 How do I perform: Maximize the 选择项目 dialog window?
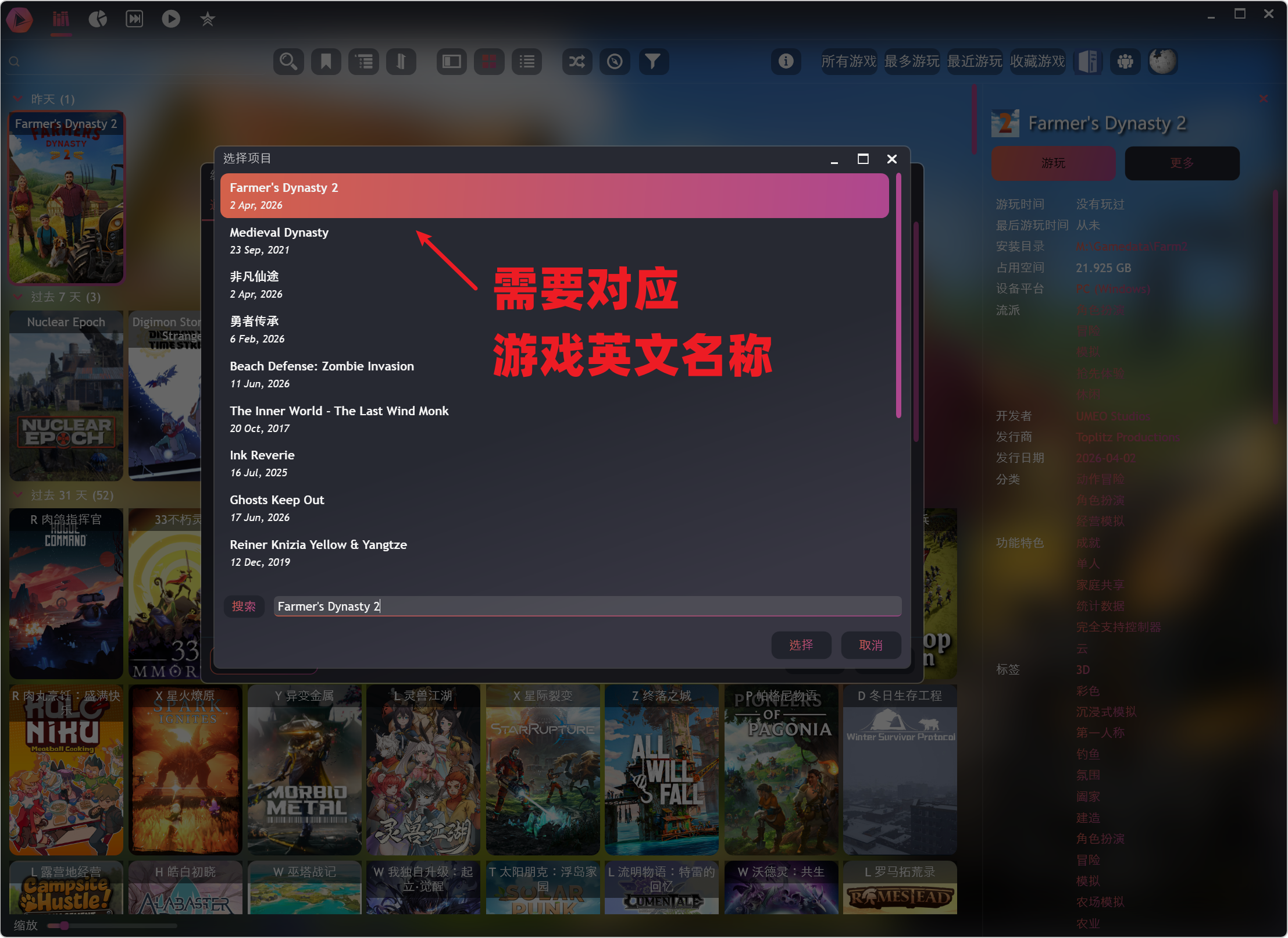coord(863,159)
